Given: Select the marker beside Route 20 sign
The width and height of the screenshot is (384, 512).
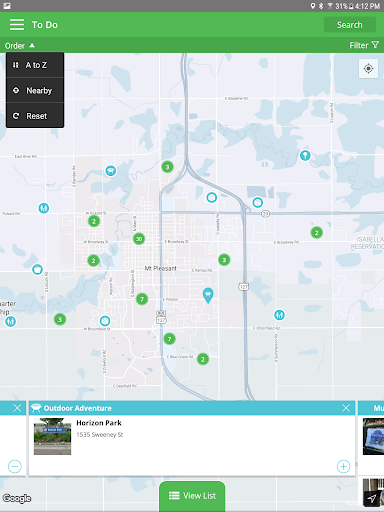Looking at the screenshot, I should [x=257, y=202].
